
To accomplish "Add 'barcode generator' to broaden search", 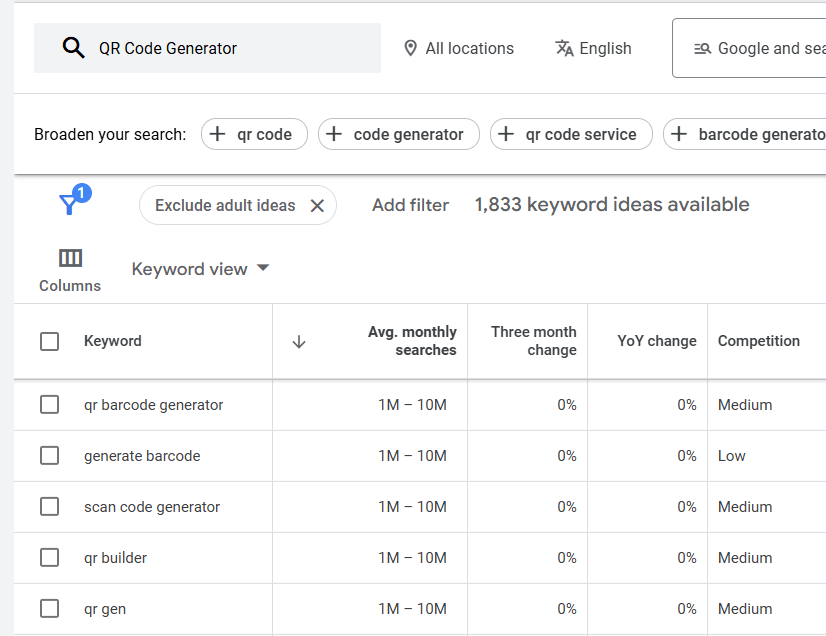I will click(744, 134).
